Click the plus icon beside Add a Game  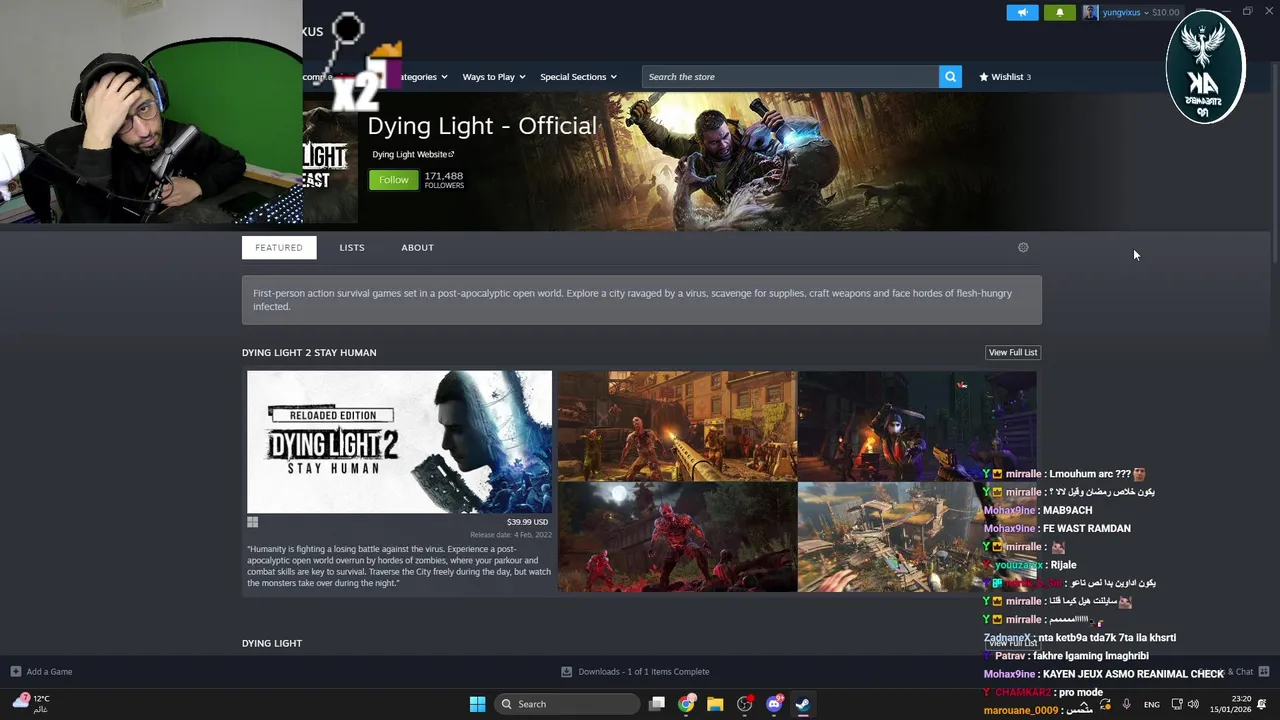pyautogui.click(x=15, y=672)
